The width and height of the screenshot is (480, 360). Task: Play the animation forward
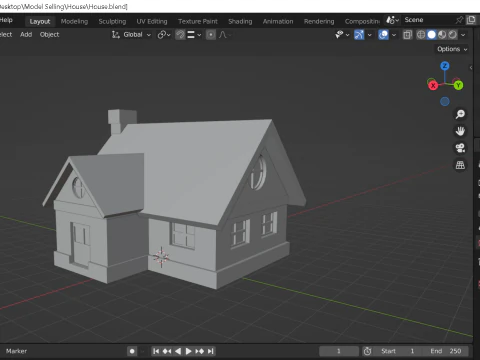point(188,351)
